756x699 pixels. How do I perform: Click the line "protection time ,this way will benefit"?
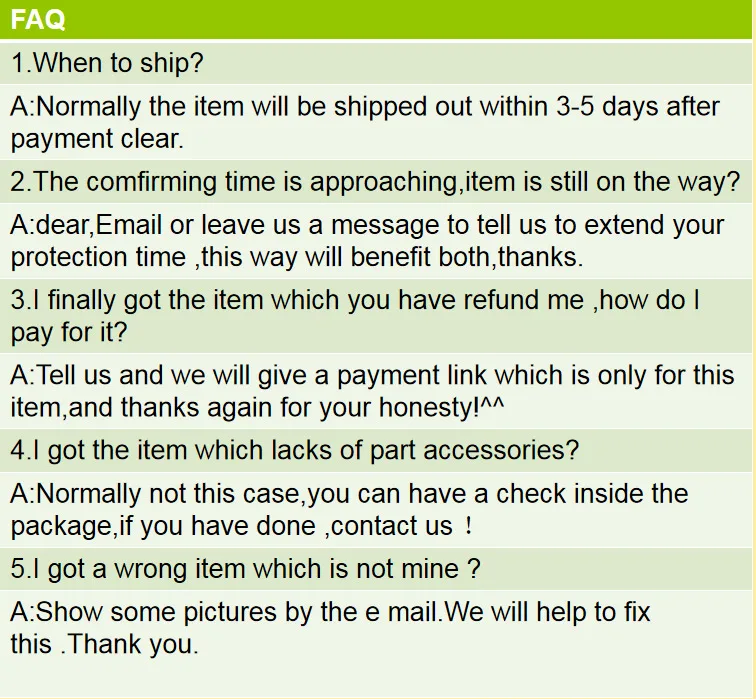tap(297, 257)
